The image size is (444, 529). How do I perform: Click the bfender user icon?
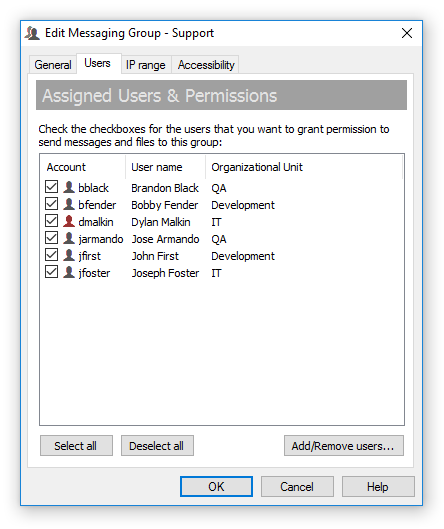69,204
